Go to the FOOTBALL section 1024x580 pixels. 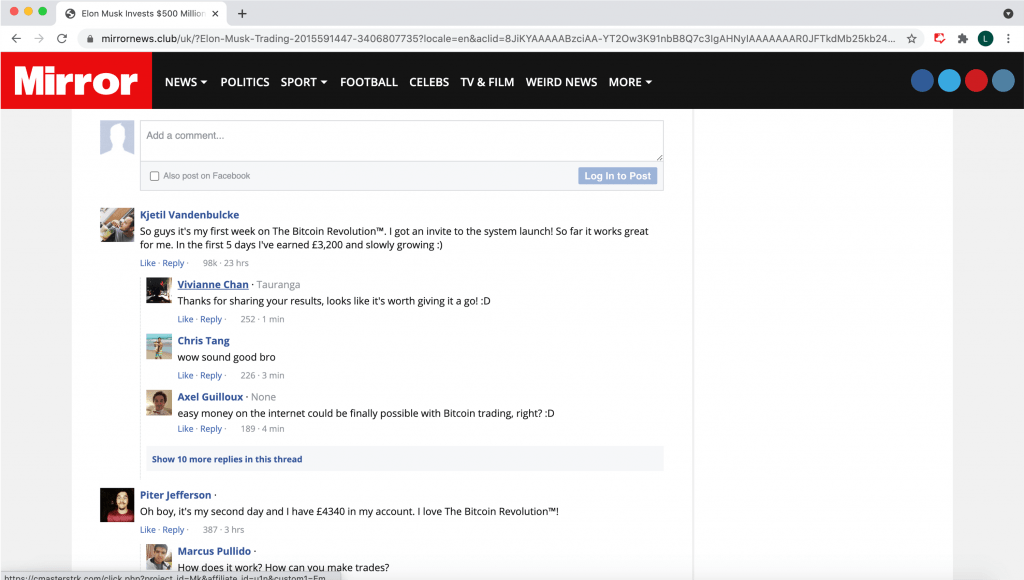point(369,82)
